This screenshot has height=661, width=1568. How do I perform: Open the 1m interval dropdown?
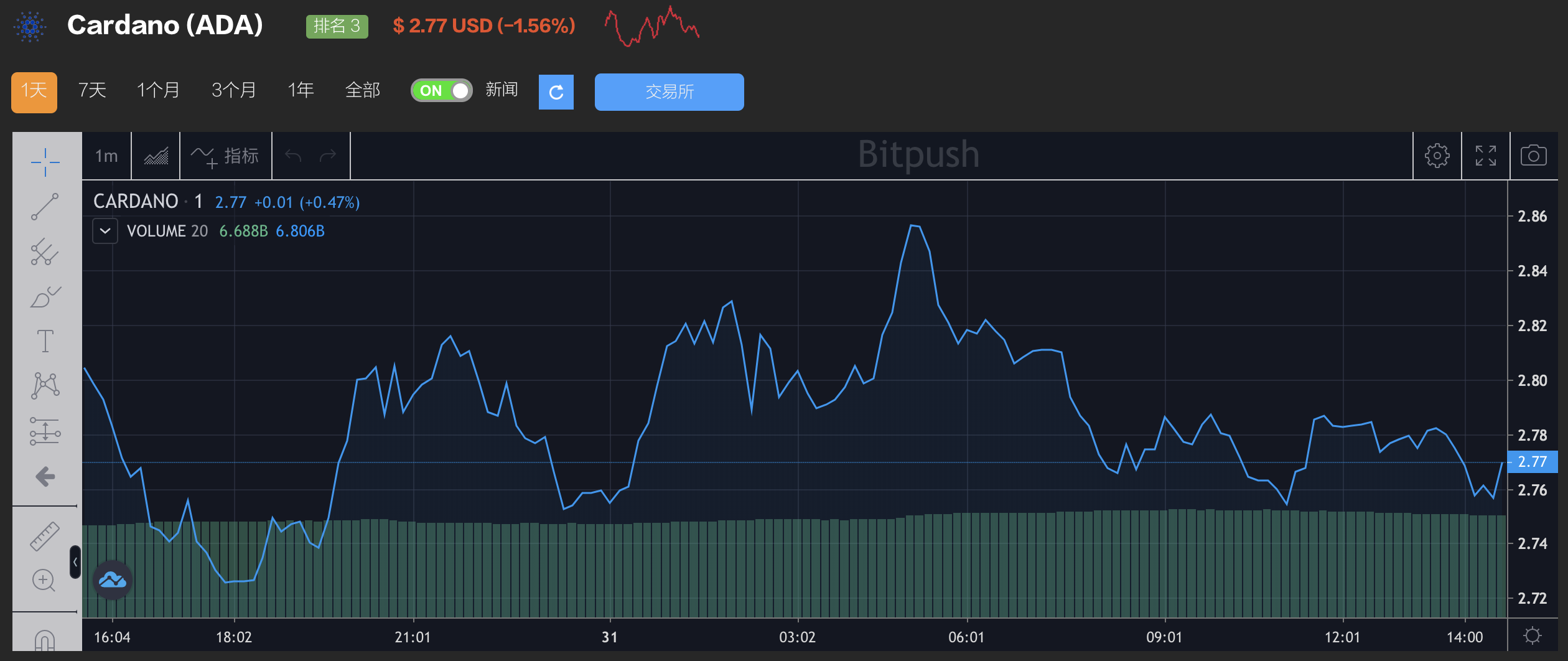tap(106, 156)
